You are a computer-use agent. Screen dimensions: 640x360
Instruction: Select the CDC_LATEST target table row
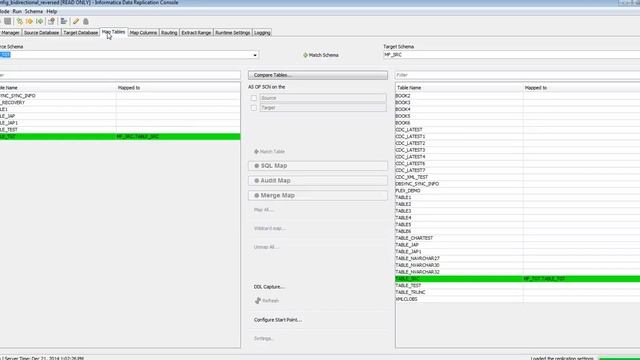(x=518, y=130)
